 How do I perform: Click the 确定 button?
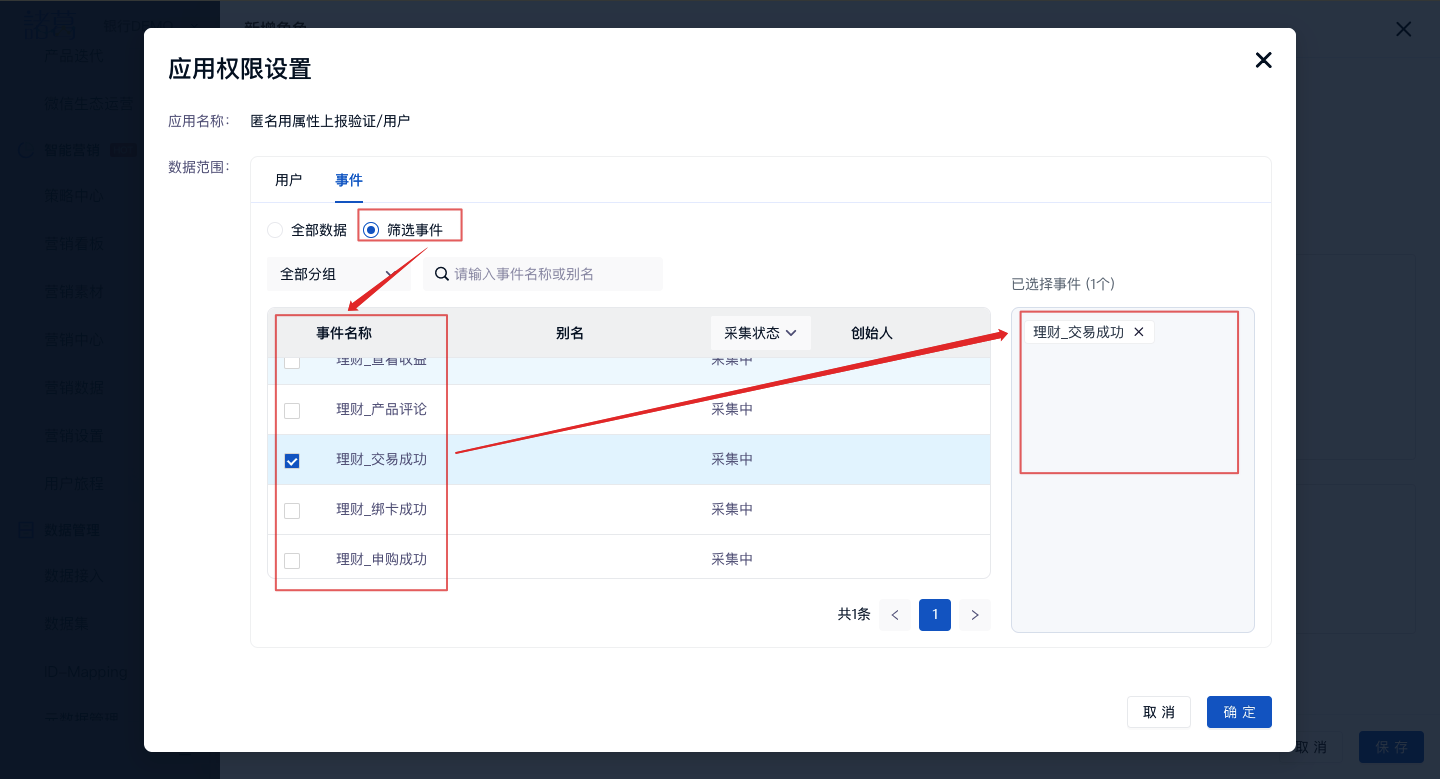click(1239, 712)
